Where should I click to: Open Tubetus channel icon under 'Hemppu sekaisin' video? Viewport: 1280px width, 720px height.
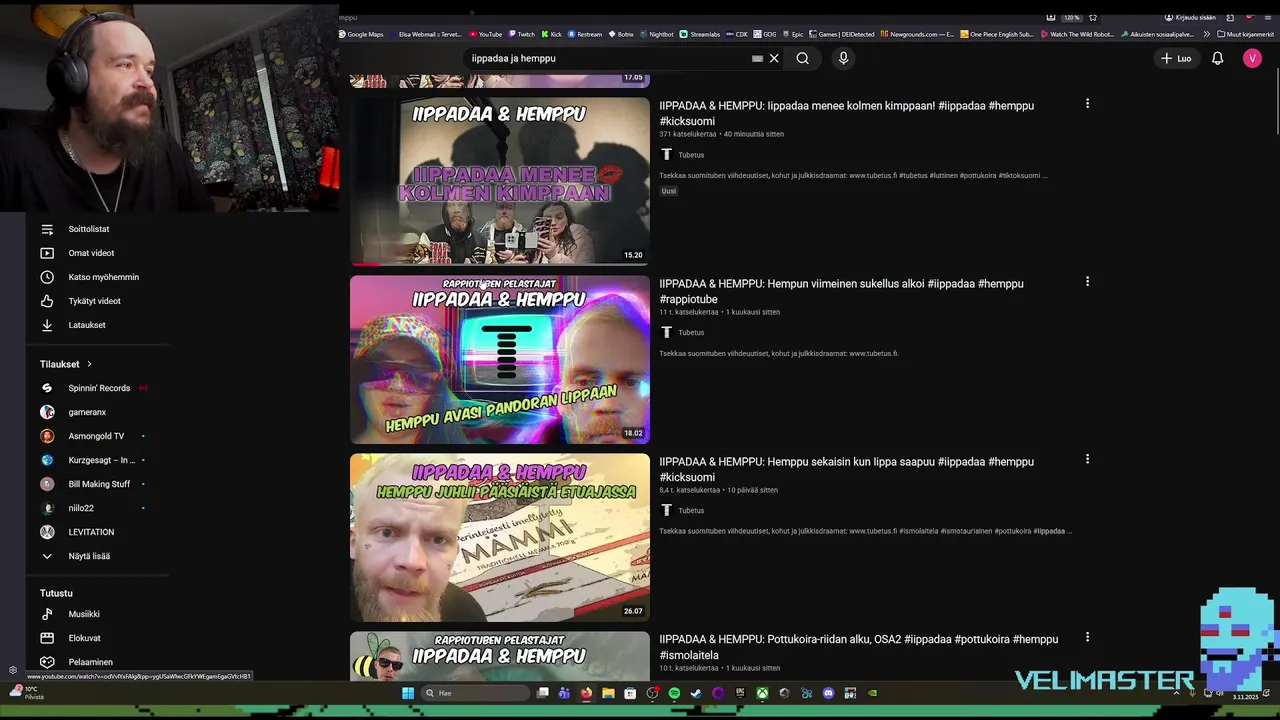(666, 510)
